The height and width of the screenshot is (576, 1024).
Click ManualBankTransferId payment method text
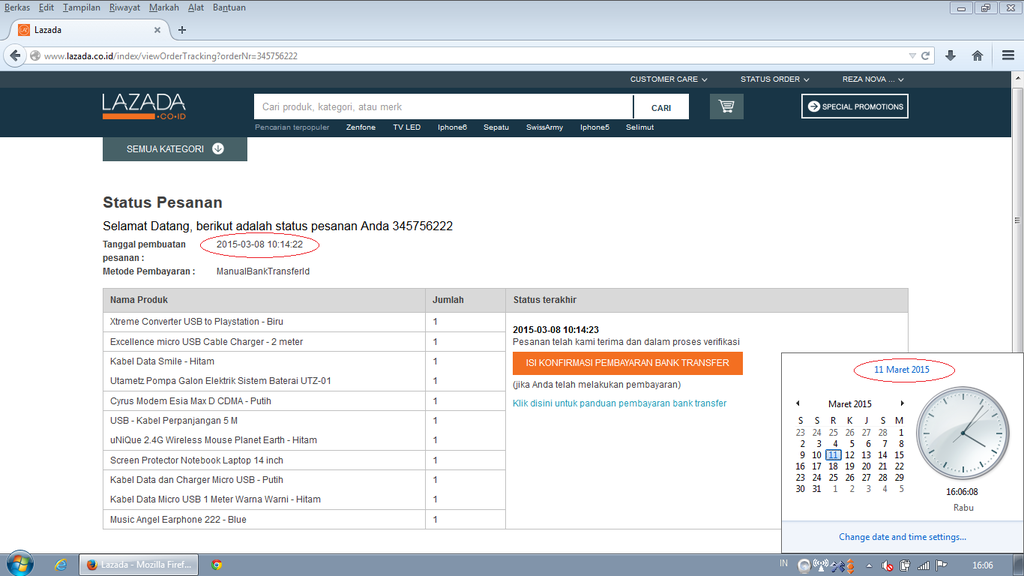pyautogui.click(x=263, y=272)
